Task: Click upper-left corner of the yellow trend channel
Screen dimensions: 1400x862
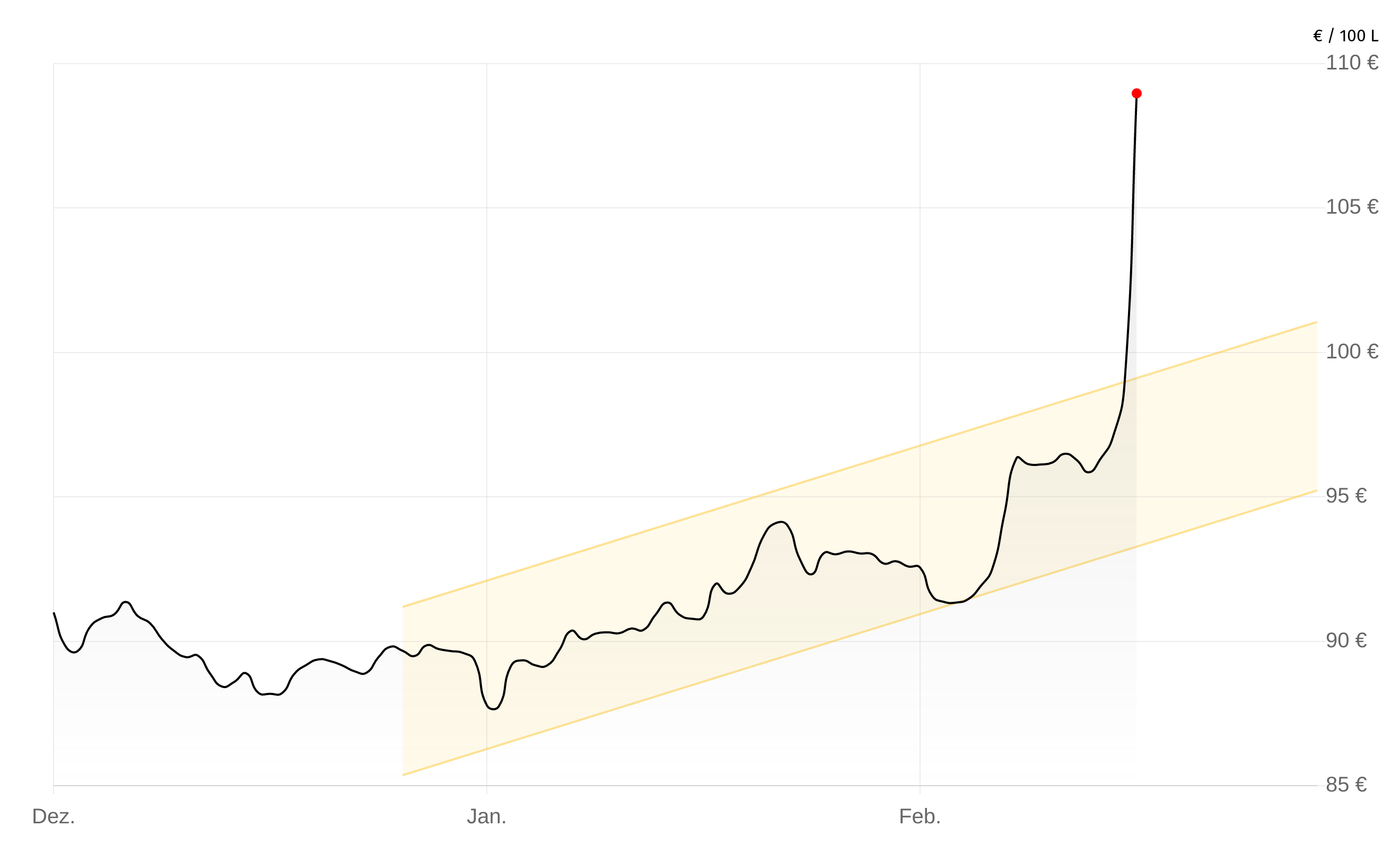Action: pos(403,606)
